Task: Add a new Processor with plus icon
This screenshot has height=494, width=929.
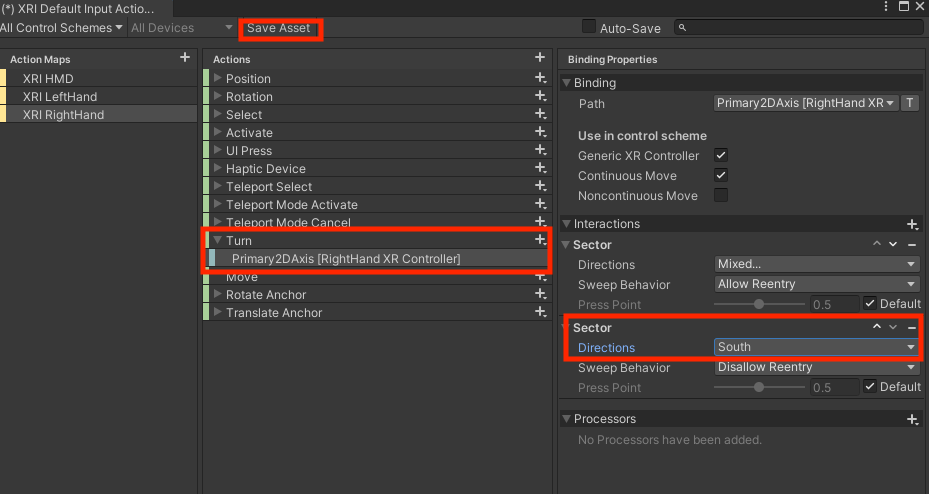Action: pyautogui.click(x=912, y=419)
